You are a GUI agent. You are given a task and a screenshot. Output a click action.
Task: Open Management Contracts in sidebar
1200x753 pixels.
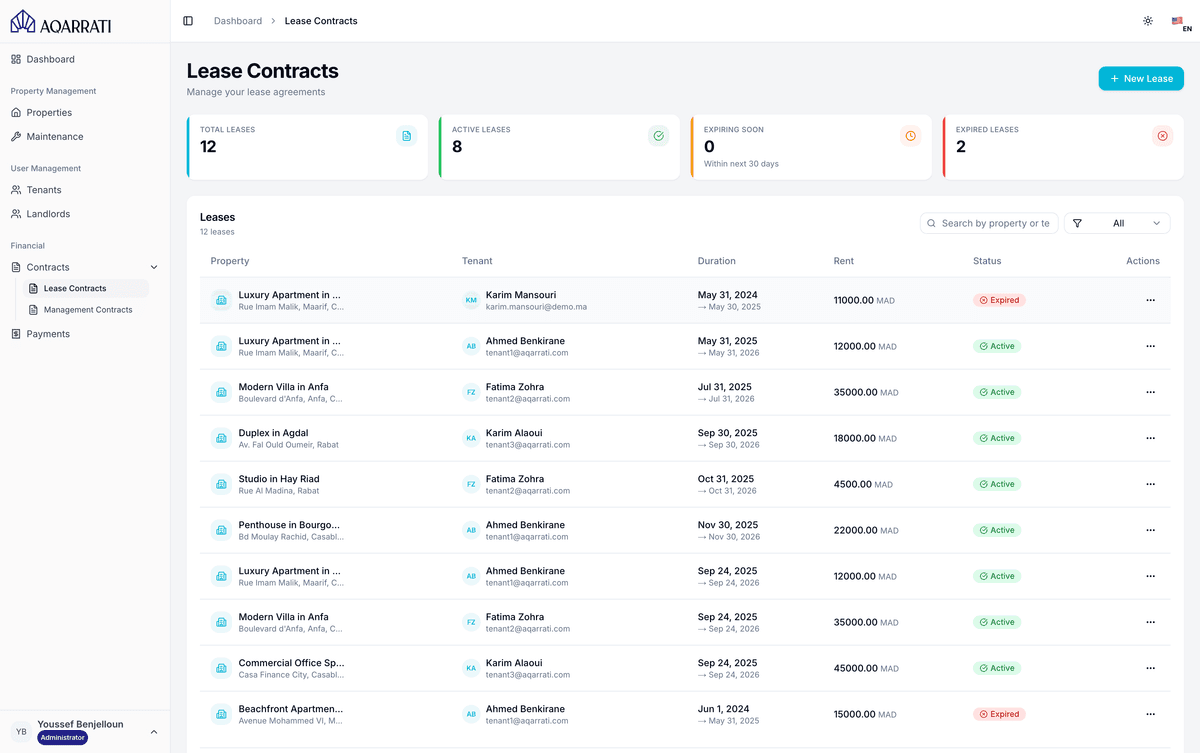[88, 310]
